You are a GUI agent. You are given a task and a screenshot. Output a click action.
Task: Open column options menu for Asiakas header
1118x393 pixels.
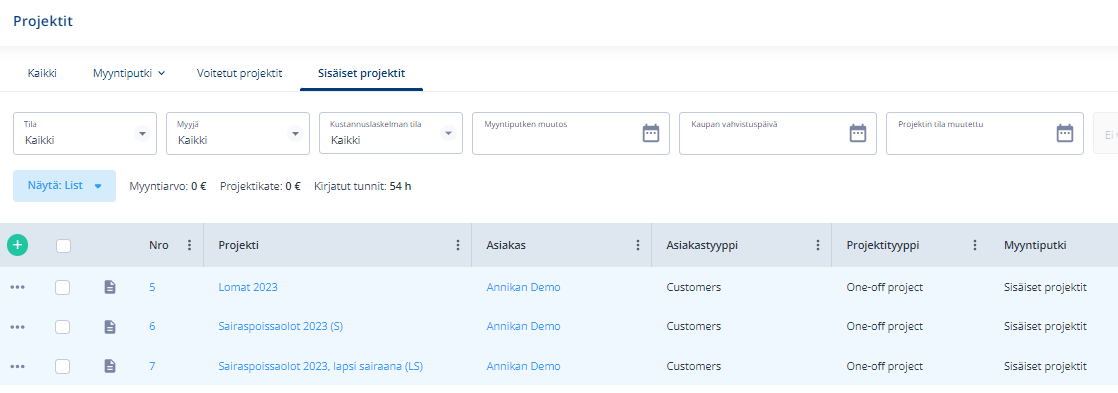point(638,245)
